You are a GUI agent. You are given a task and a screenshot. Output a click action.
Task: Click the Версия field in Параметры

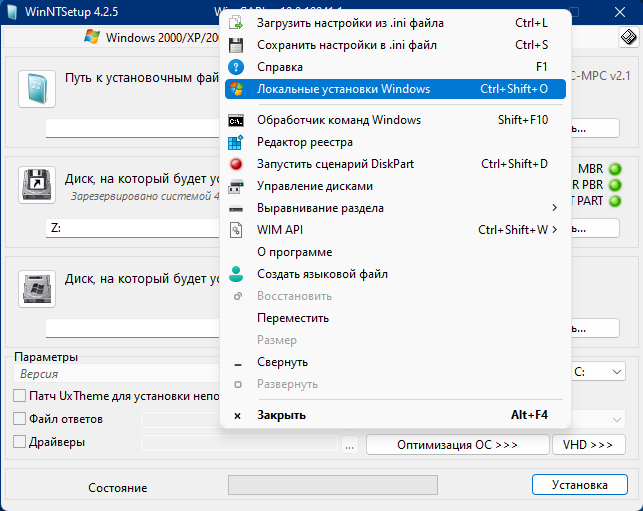118,374
